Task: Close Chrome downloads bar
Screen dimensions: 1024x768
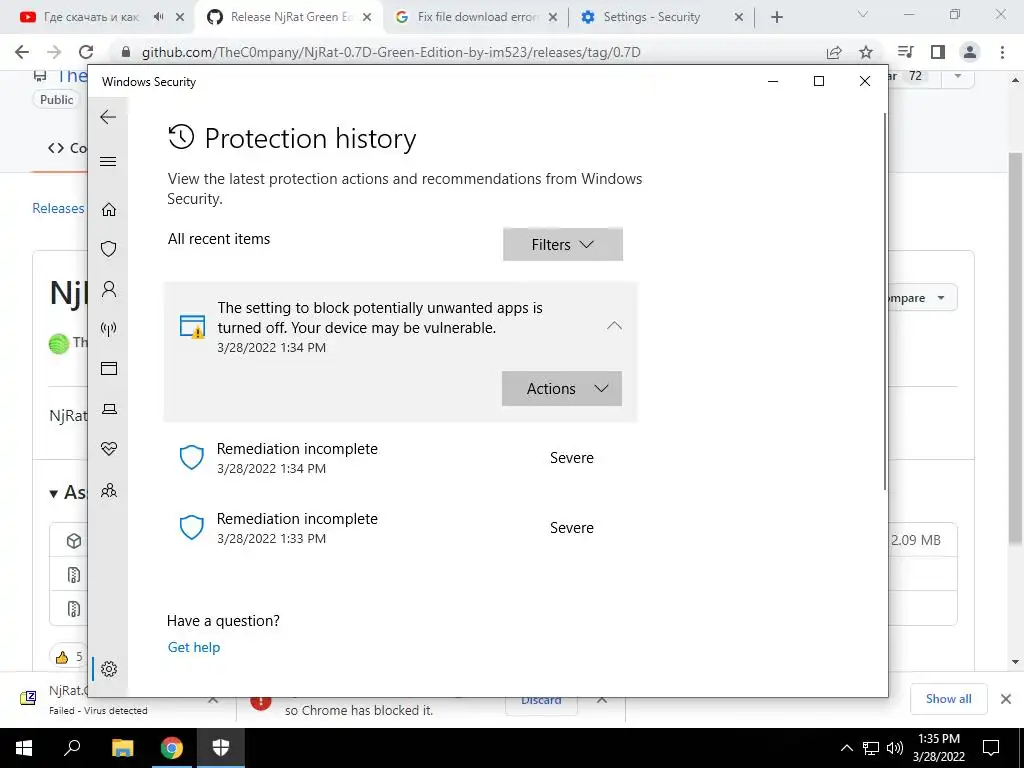Action: click(1006, 699)
